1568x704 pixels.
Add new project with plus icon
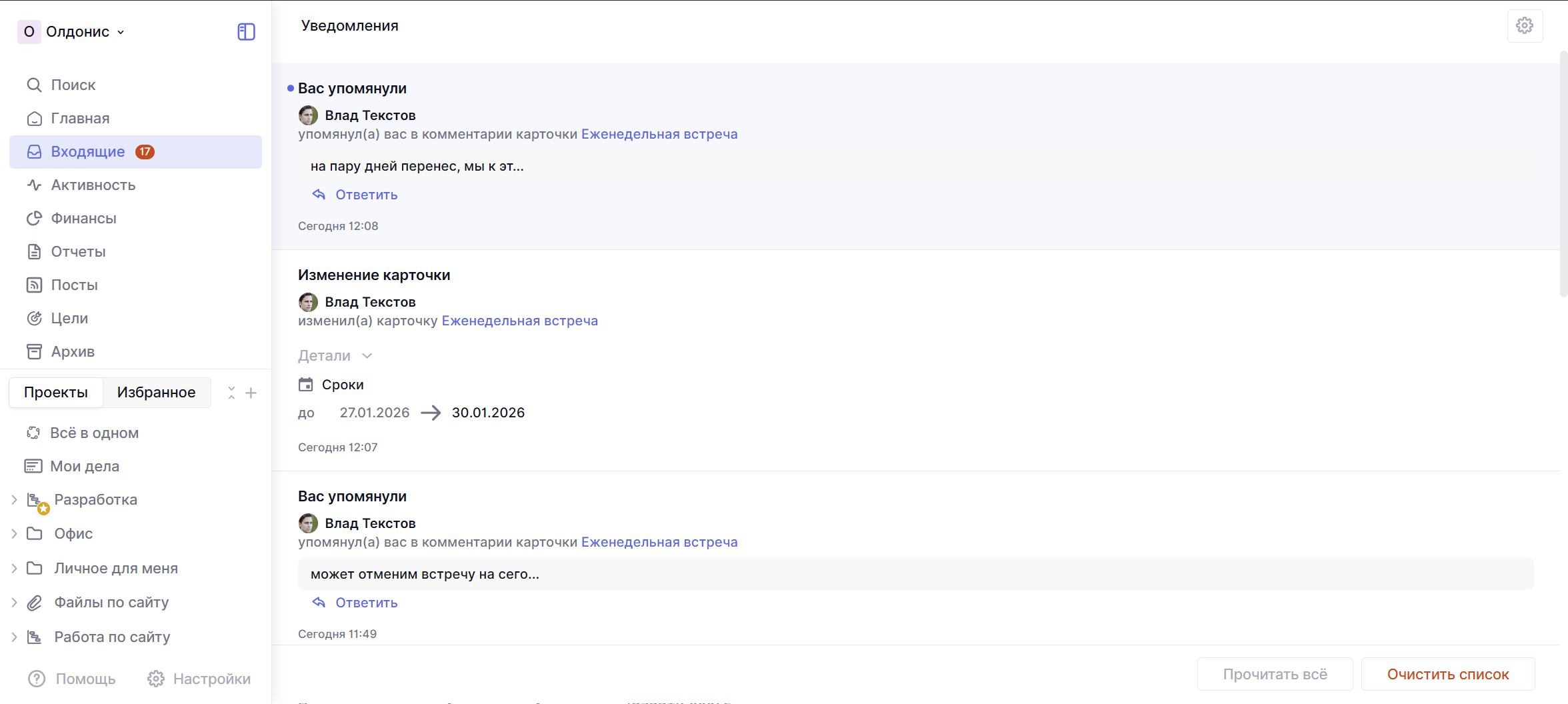click(251, 393)
